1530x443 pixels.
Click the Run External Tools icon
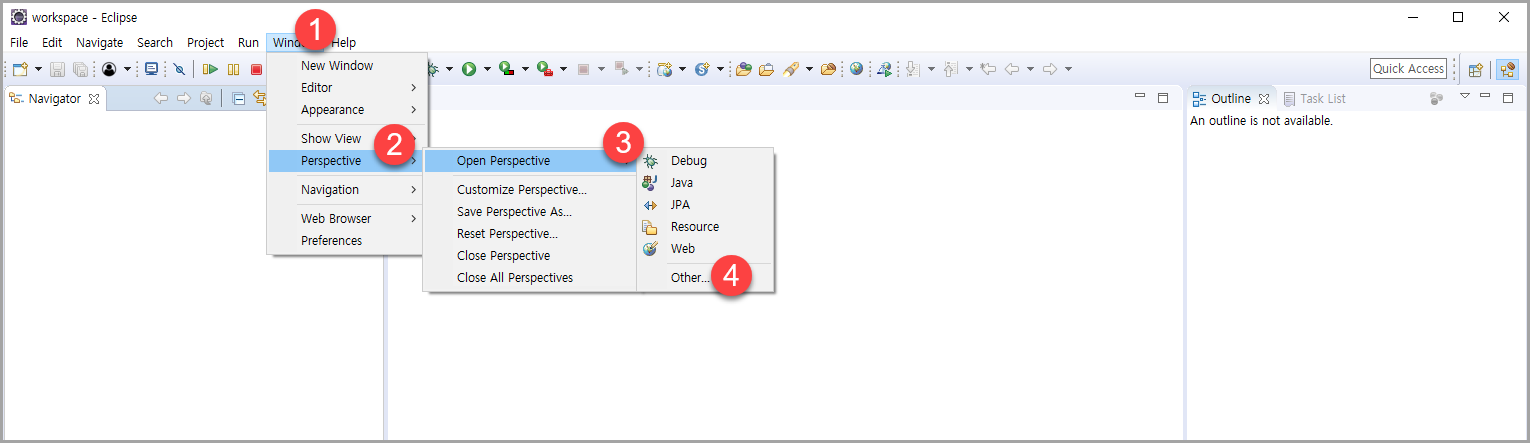(x=545, y=69)
